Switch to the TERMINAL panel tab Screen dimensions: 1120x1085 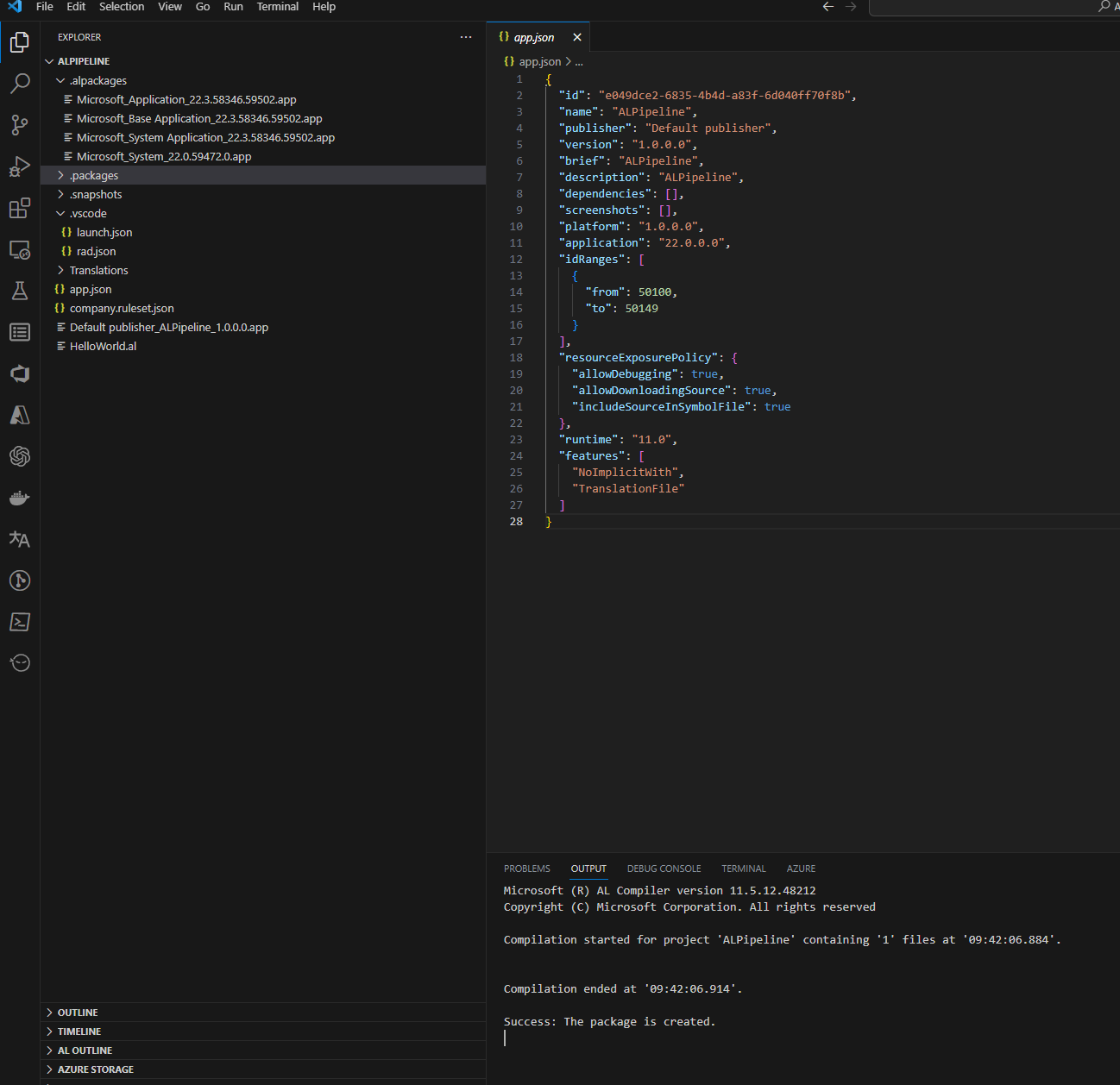[743, 869]
